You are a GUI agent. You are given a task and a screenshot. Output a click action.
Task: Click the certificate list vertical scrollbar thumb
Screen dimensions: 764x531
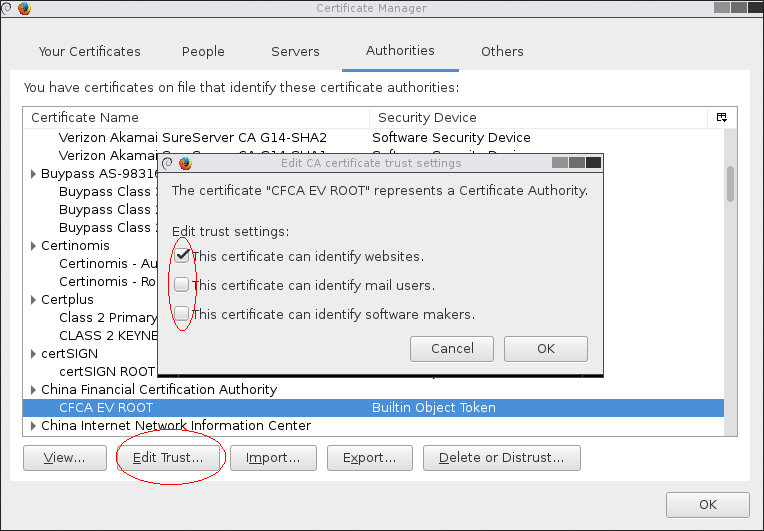pyautogui.click(x=730, y=184)
